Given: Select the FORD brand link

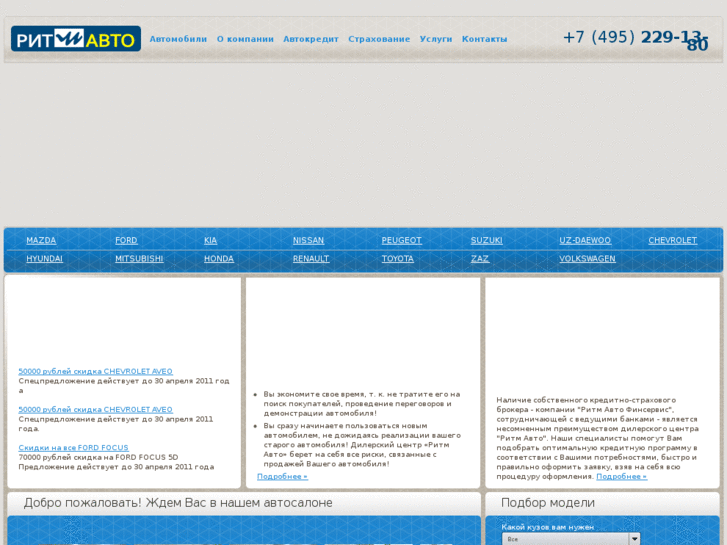Looking at the screenshot, I should coord(126,240).
